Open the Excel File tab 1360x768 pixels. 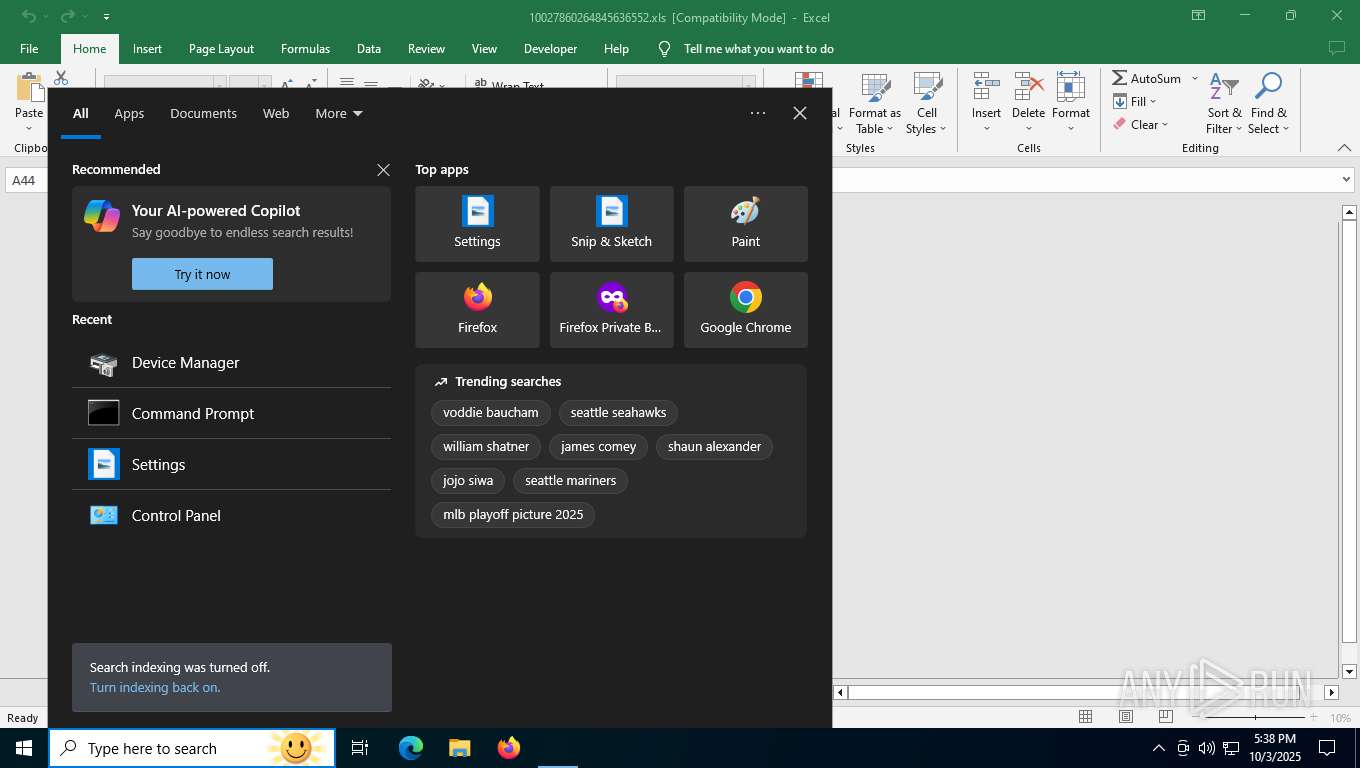pos(29,48)
